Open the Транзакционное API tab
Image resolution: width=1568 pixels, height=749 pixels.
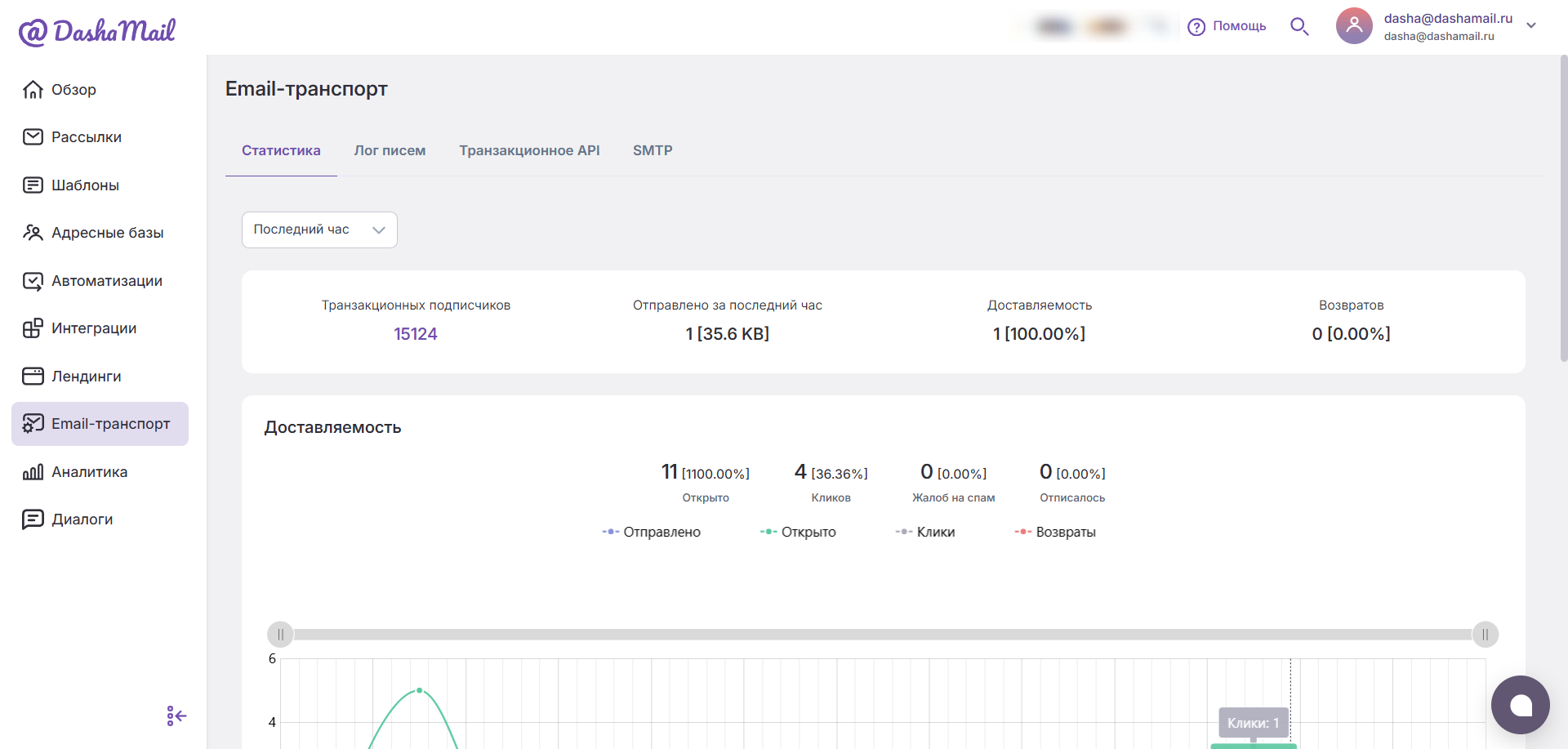[x=529, y=151]
